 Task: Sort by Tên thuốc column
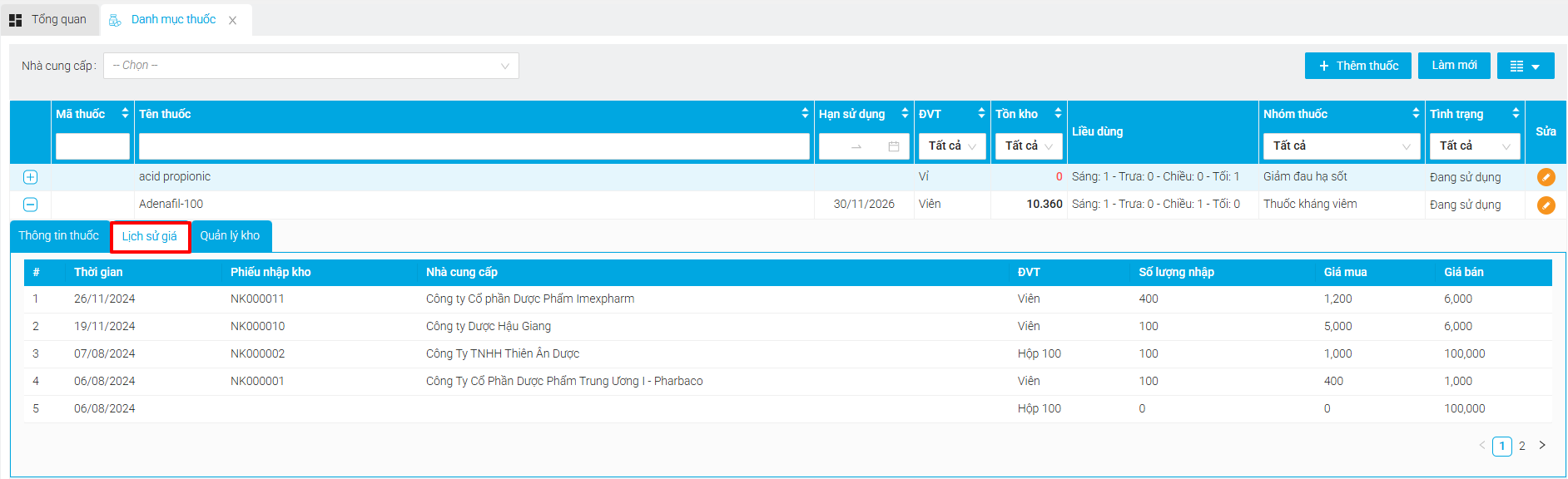(805, 114)
